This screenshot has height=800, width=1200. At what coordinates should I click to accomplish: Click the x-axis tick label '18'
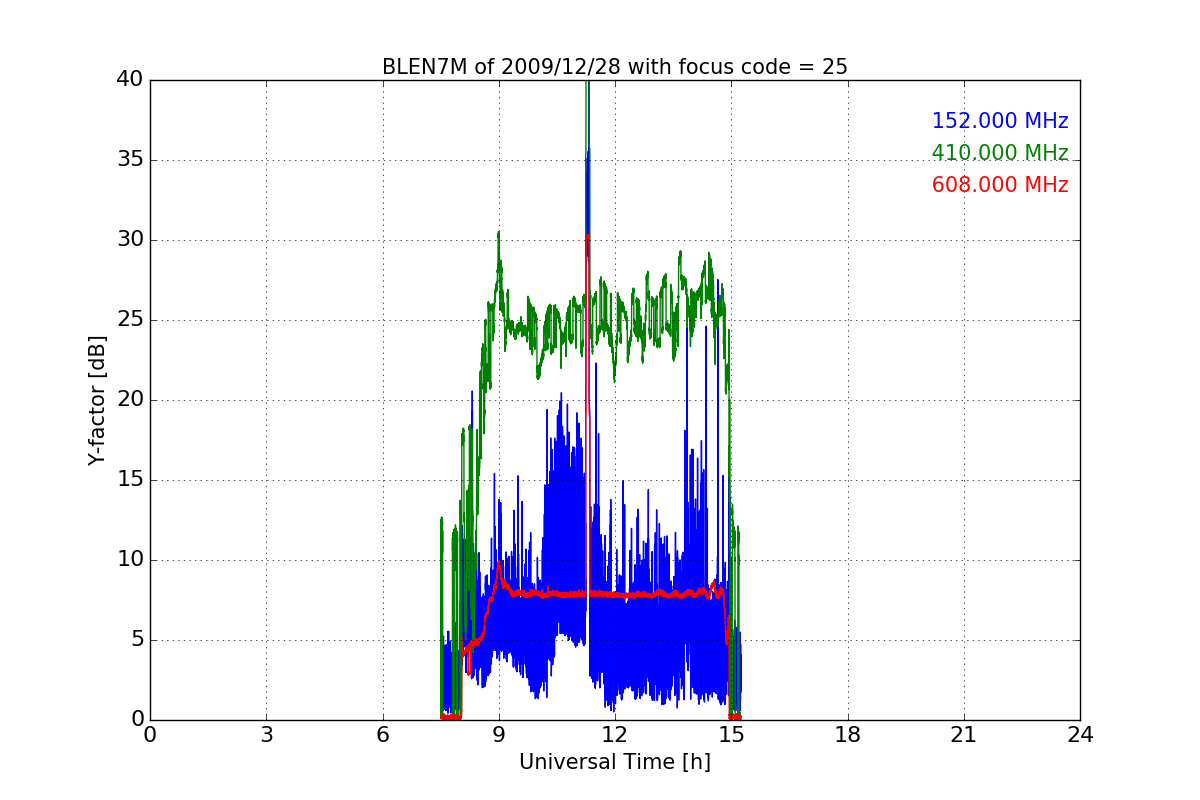848,735
